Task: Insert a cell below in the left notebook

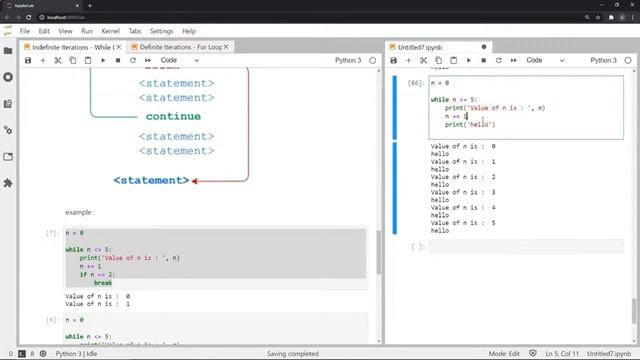Action: (x=43, y=60)
